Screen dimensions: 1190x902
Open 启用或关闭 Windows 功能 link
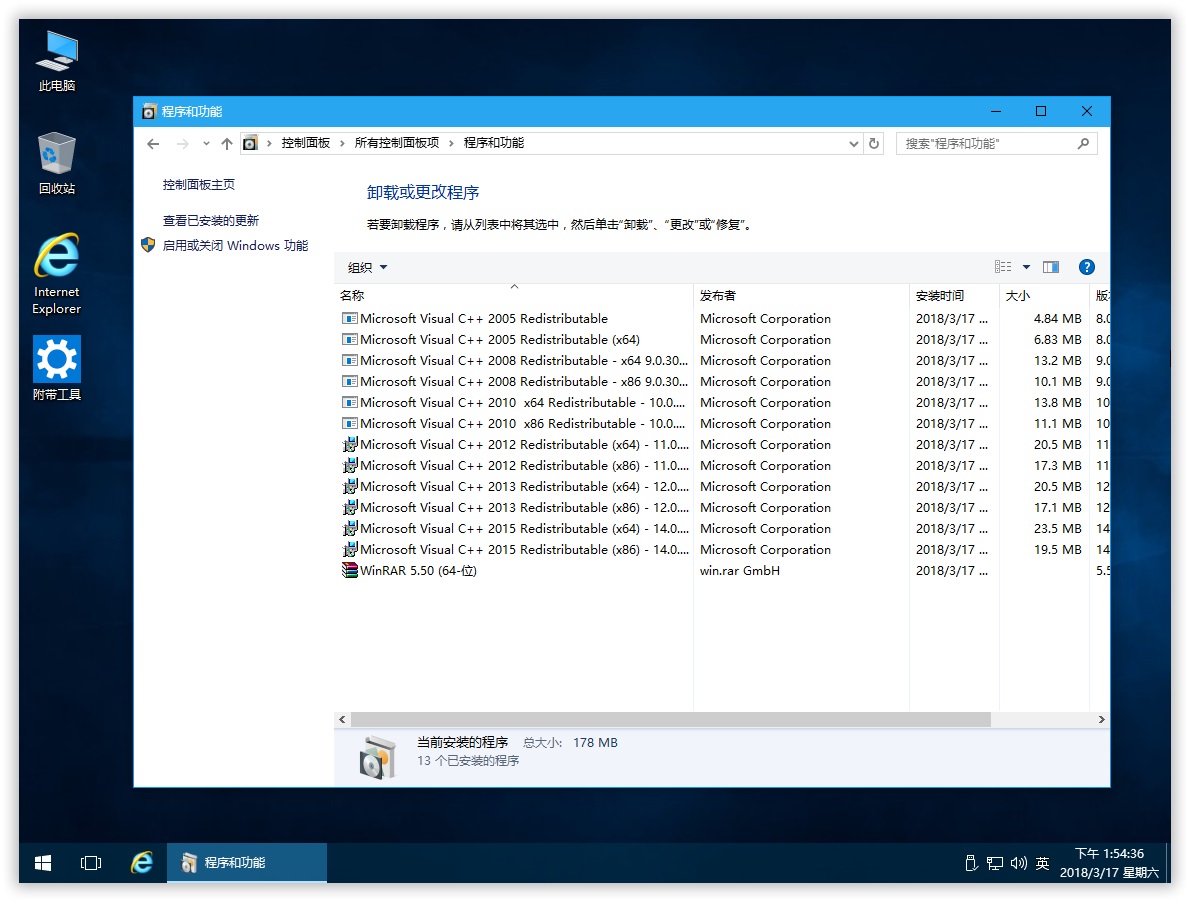[235, 245]
